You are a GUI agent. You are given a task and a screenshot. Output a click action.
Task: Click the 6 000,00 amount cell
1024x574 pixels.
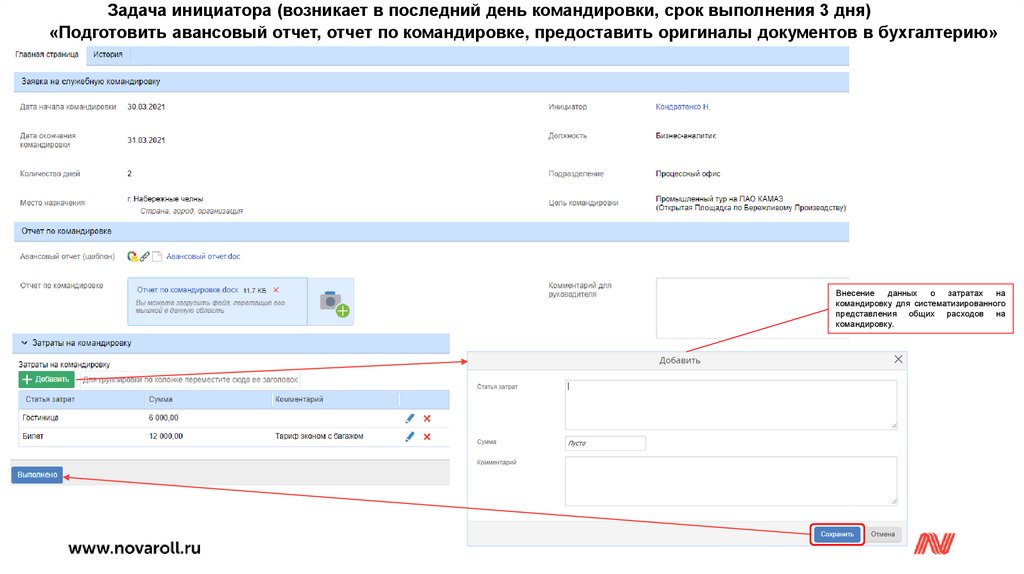click(164, 418)
